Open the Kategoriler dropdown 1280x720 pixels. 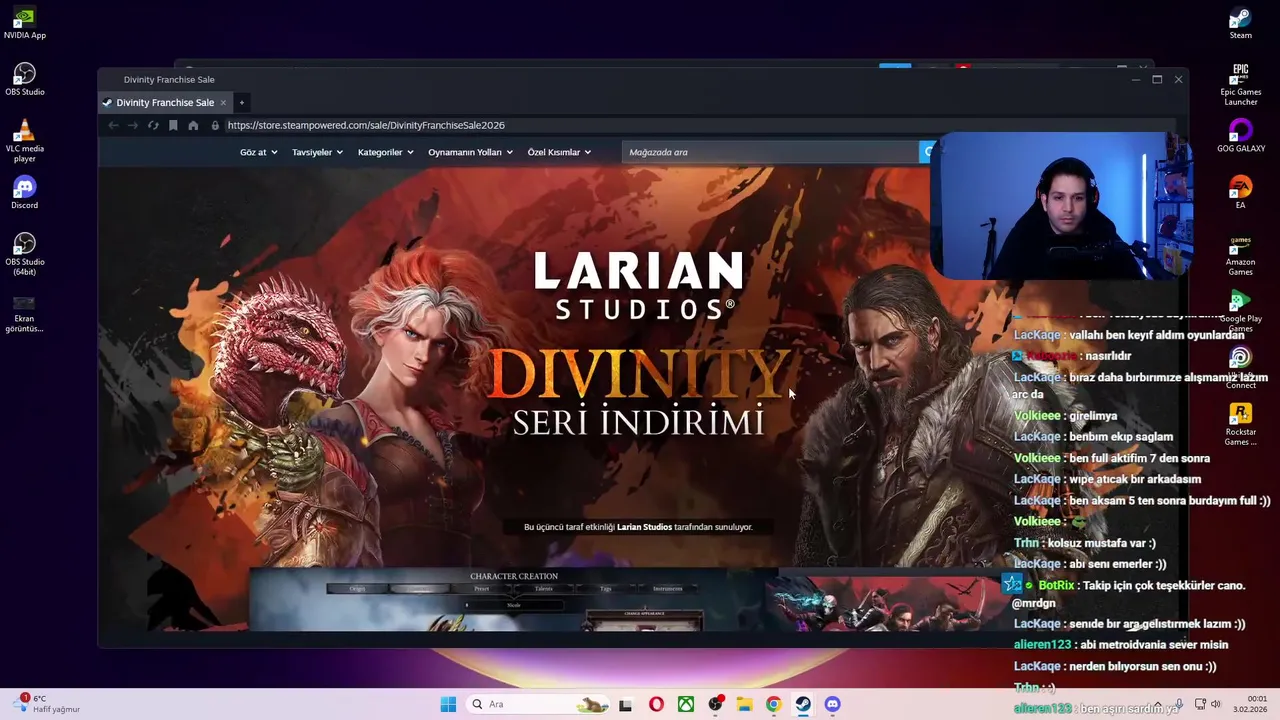(x=385, y=152)
